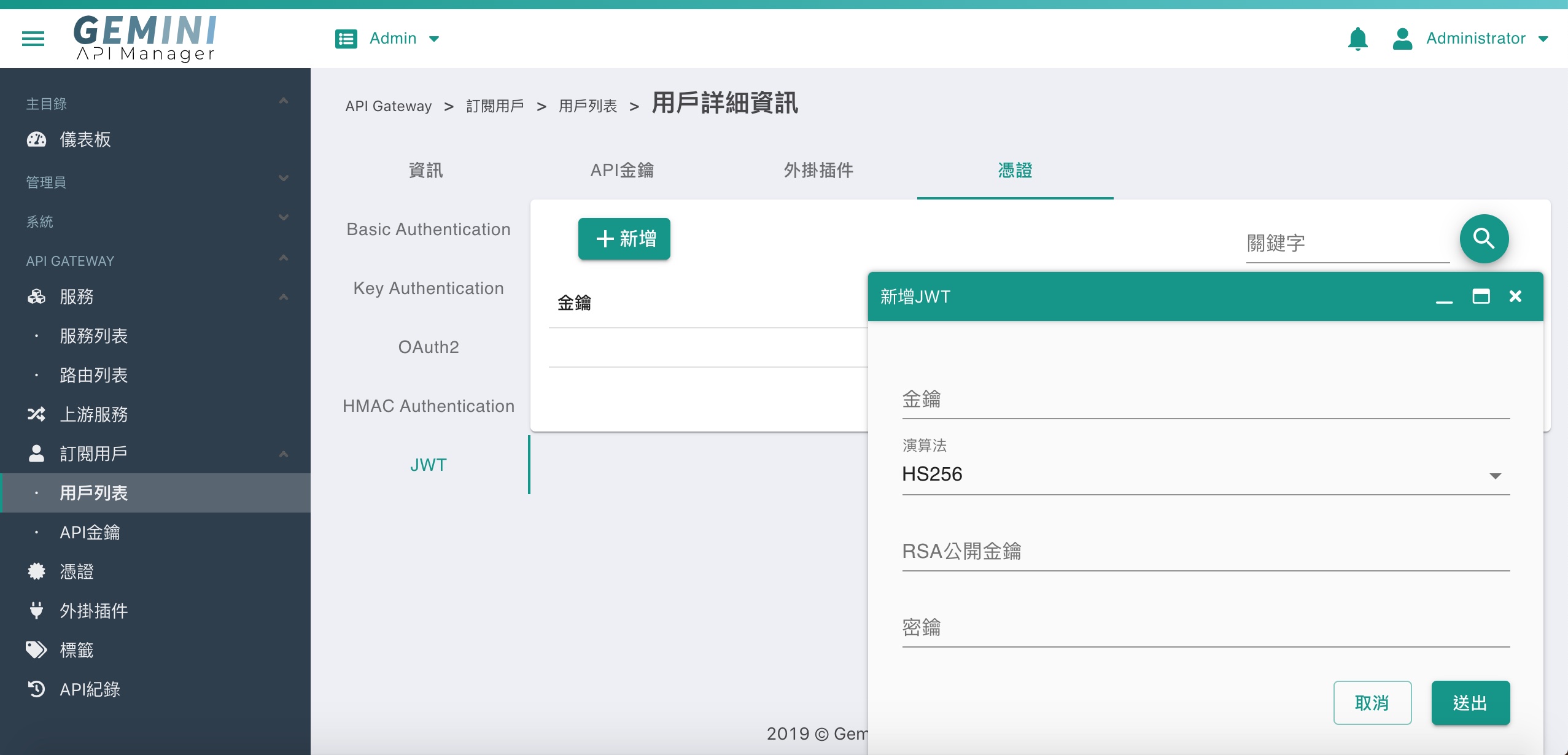The width and height of the screenshot is (1568, 755).
Task: Click the 服務 cubes icon
Action: click(36, 296)
